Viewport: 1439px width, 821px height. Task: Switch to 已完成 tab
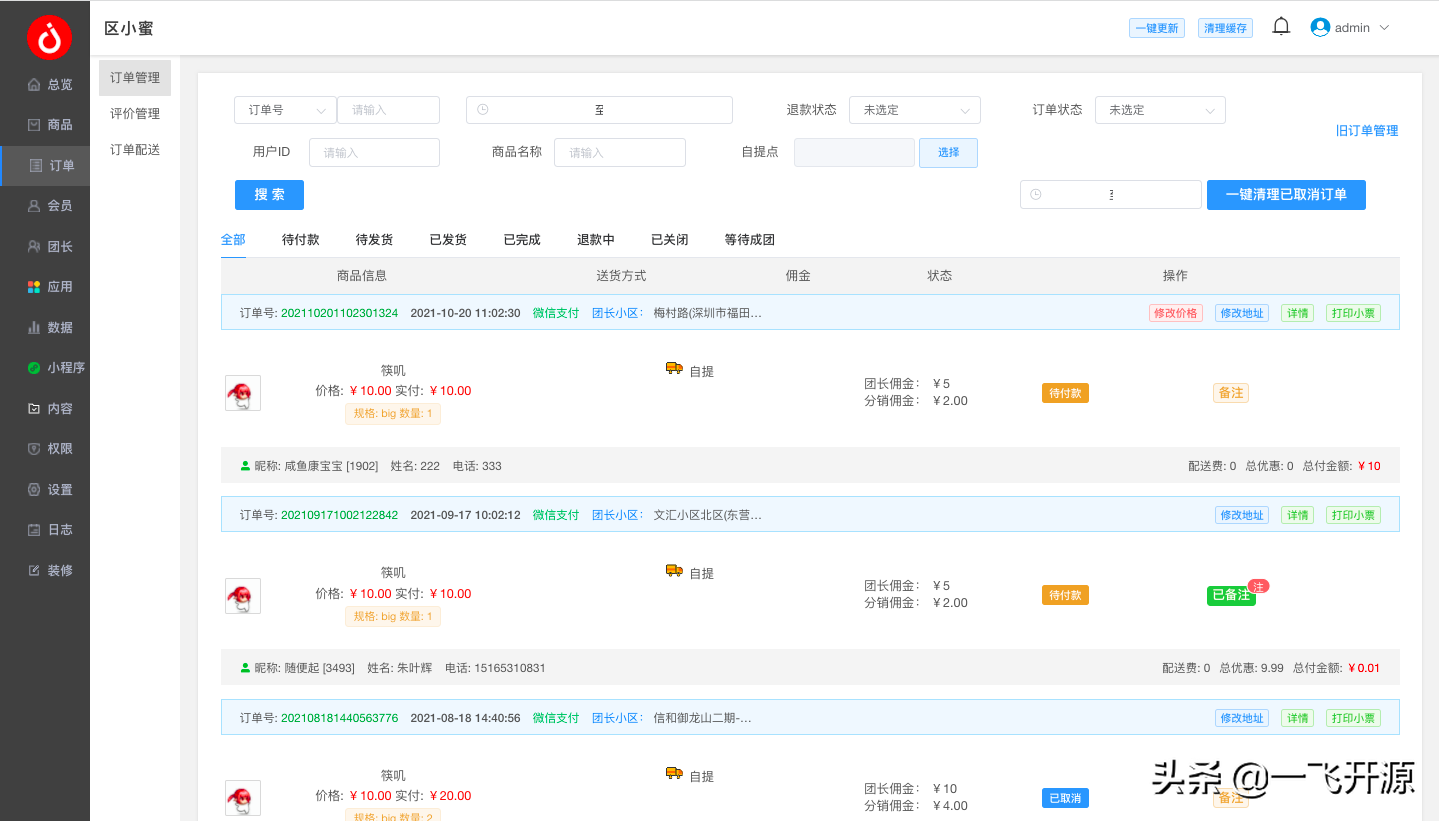point(522,240)
